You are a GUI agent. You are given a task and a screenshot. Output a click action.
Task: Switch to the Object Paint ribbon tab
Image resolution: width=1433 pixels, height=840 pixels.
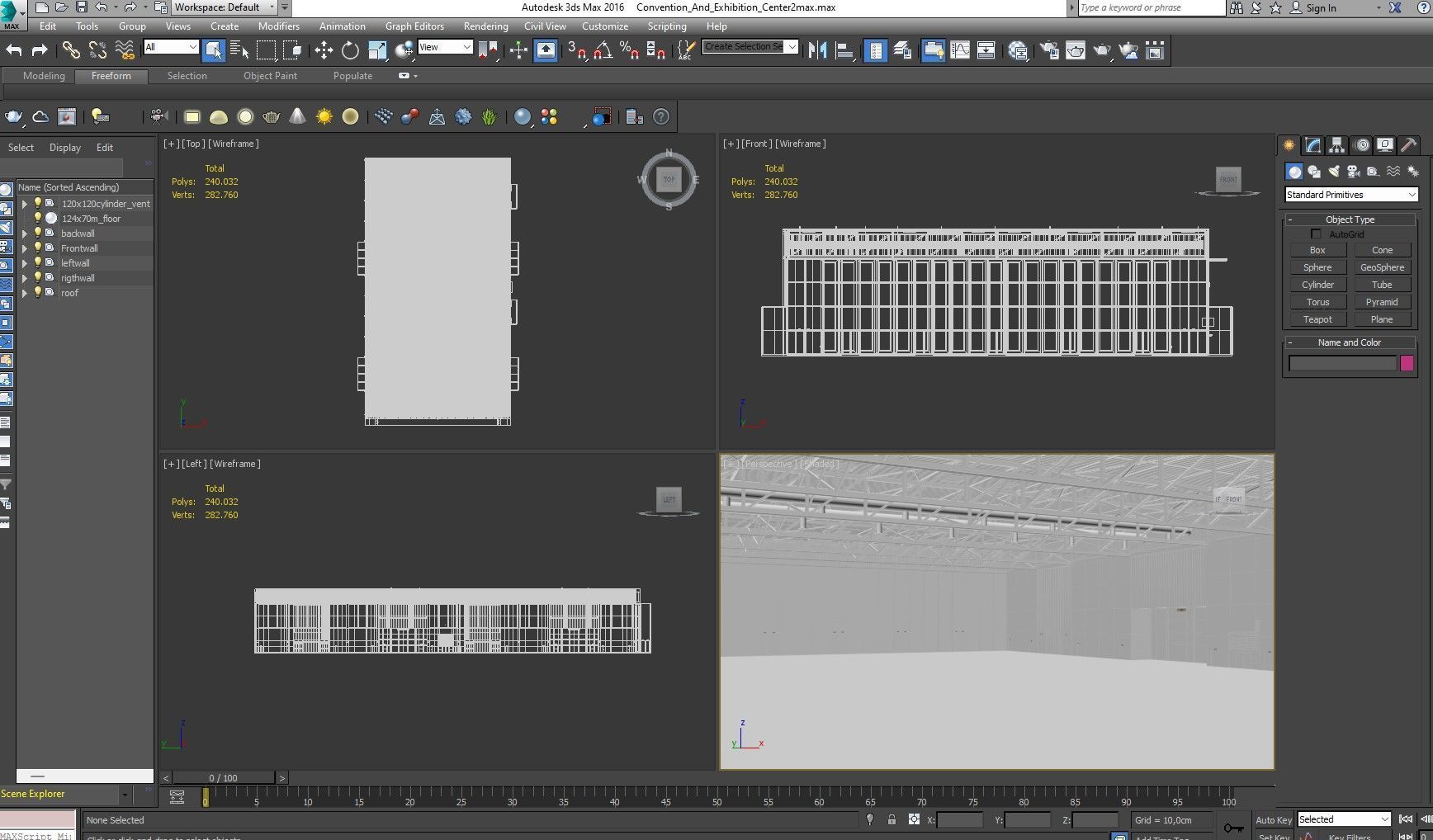coord(270,76)
